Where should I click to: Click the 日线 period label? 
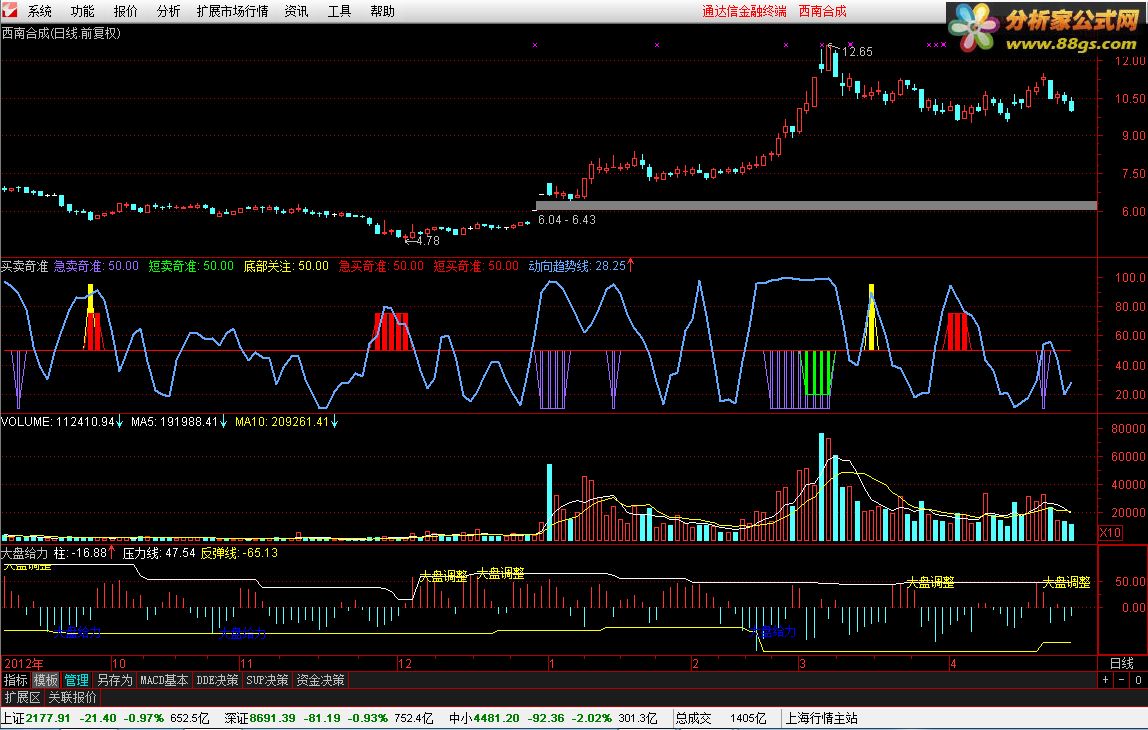pos(1122,663)
